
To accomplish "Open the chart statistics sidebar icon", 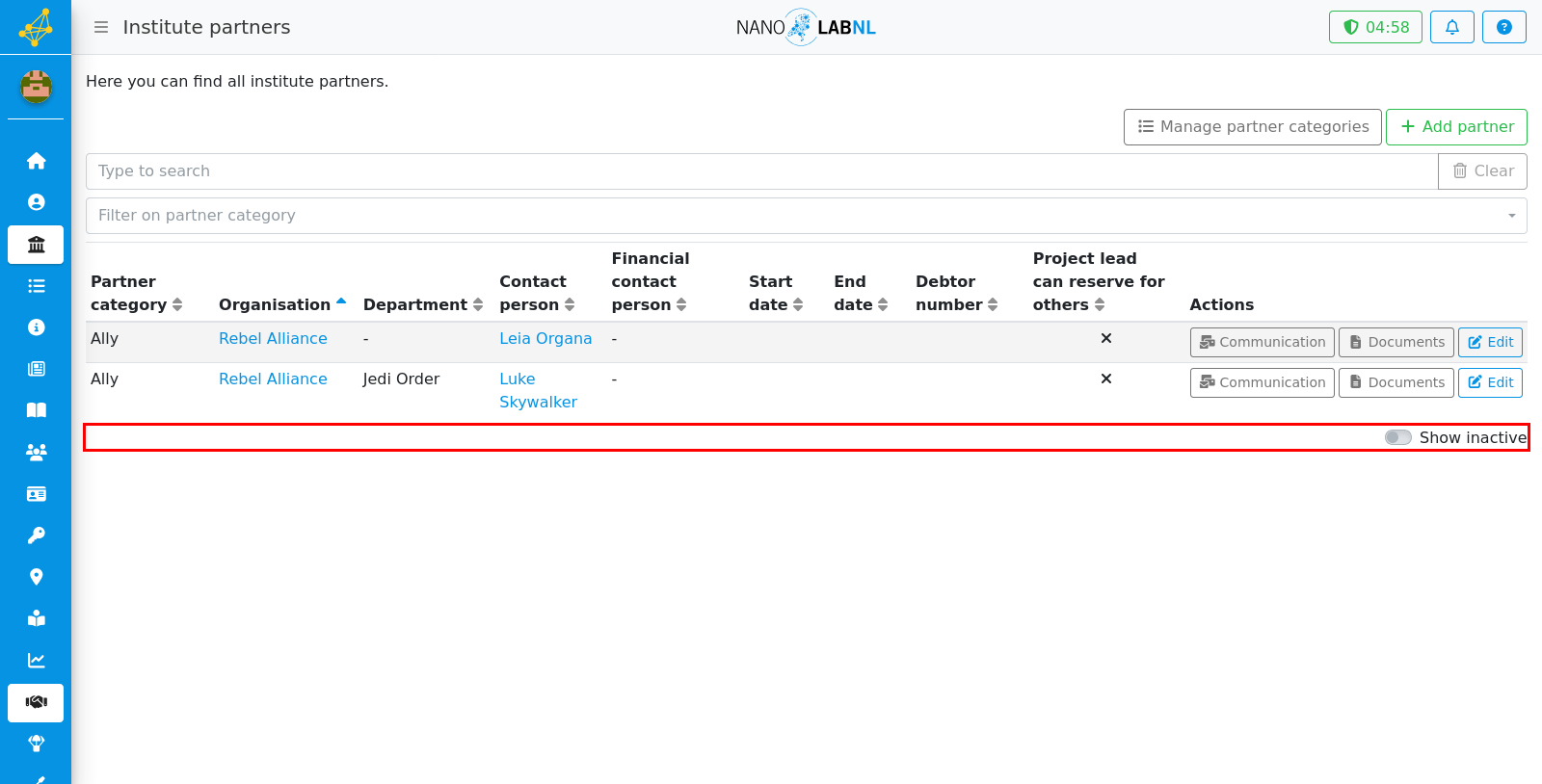I will point(36,661).
